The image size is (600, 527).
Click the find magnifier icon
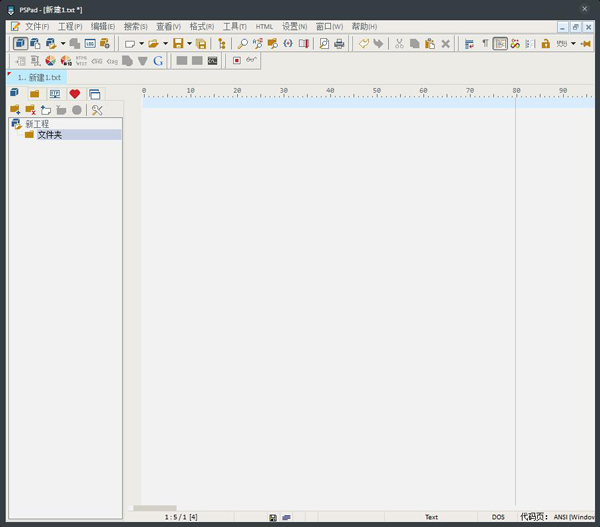point(242,44)
